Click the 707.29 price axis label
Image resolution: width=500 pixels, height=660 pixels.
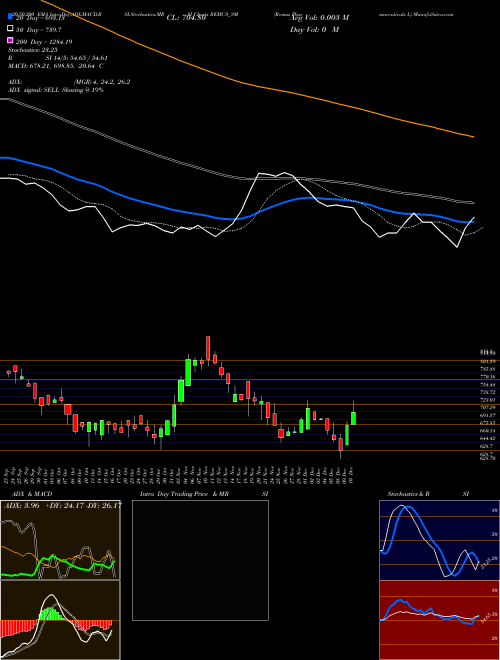(487, 407)
